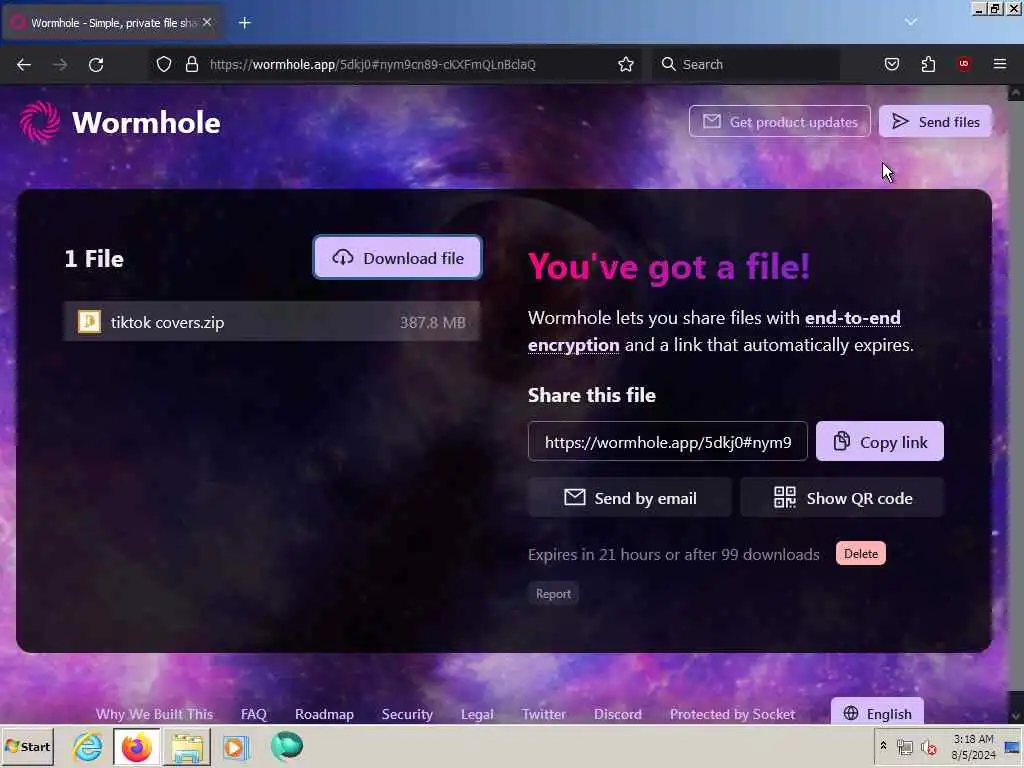This screenshot has width=1024, height=768.
Task: Click the Wormhole title text
Action: [x=146, y=122]
